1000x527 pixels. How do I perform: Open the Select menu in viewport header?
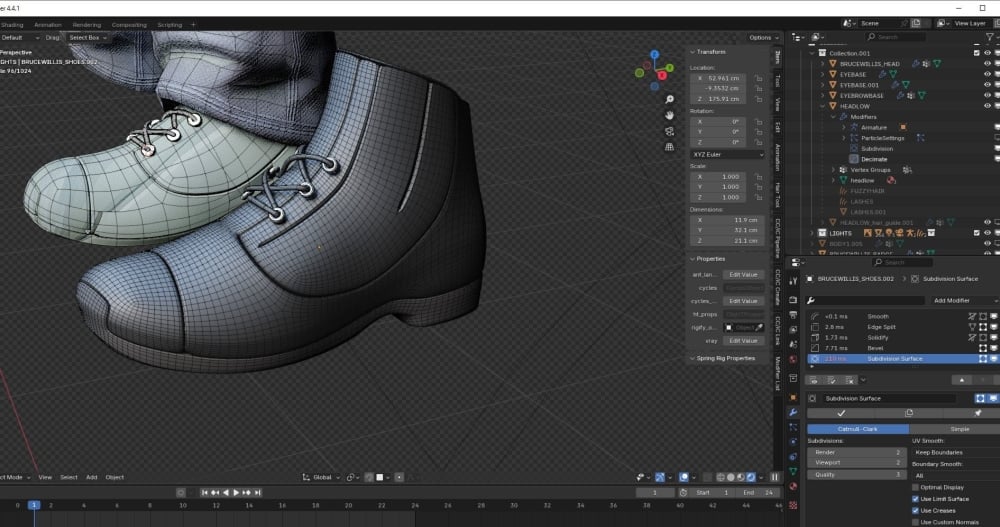click(68, 477)
